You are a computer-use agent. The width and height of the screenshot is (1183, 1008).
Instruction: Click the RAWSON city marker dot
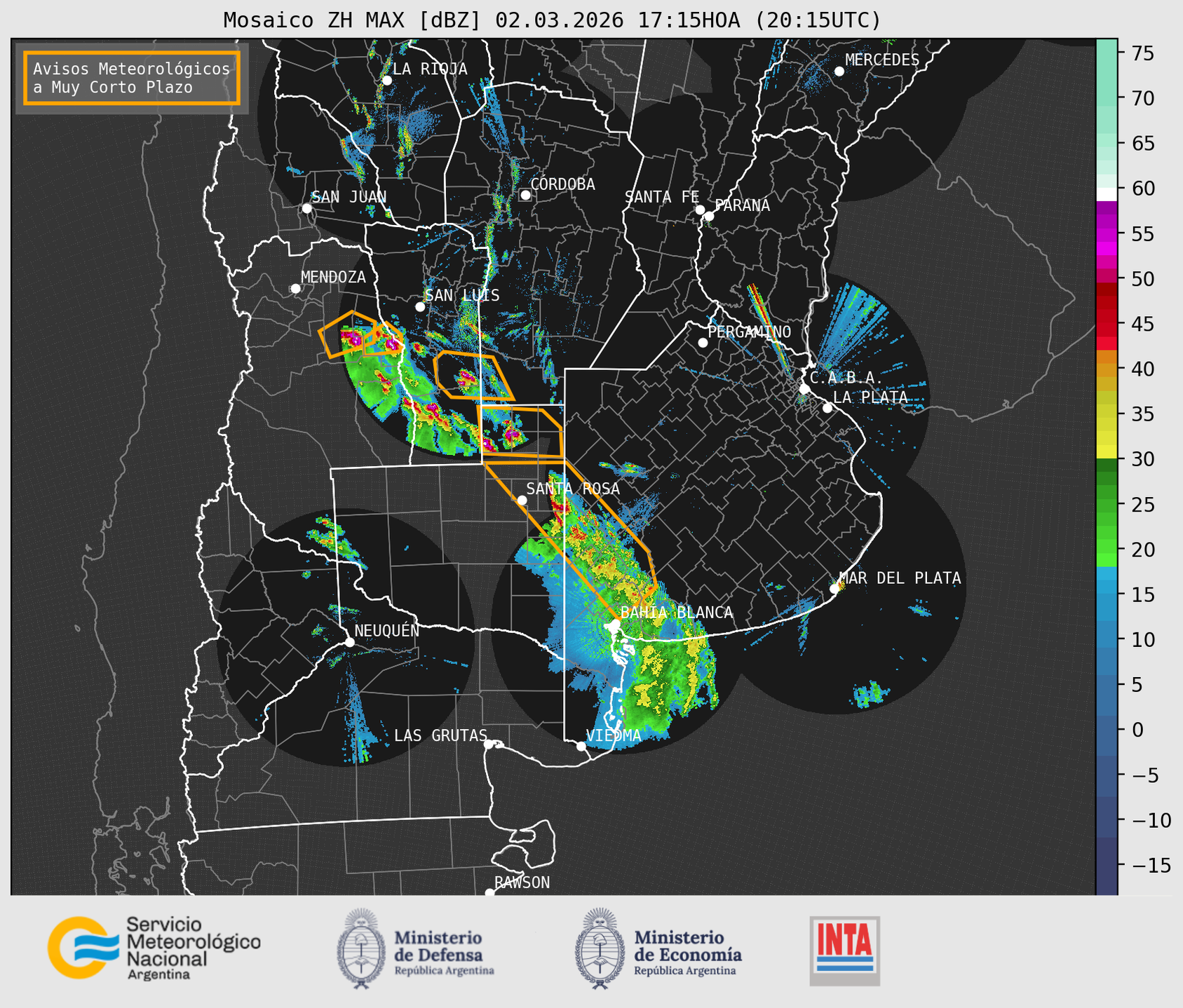coord(489,892)
